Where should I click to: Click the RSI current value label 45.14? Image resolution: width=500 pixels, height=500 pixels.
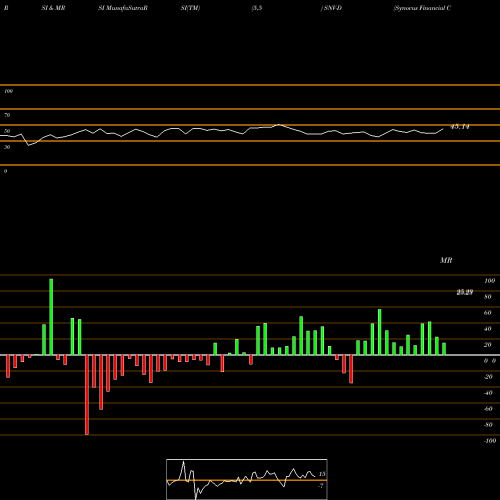[x=460, y=127]
